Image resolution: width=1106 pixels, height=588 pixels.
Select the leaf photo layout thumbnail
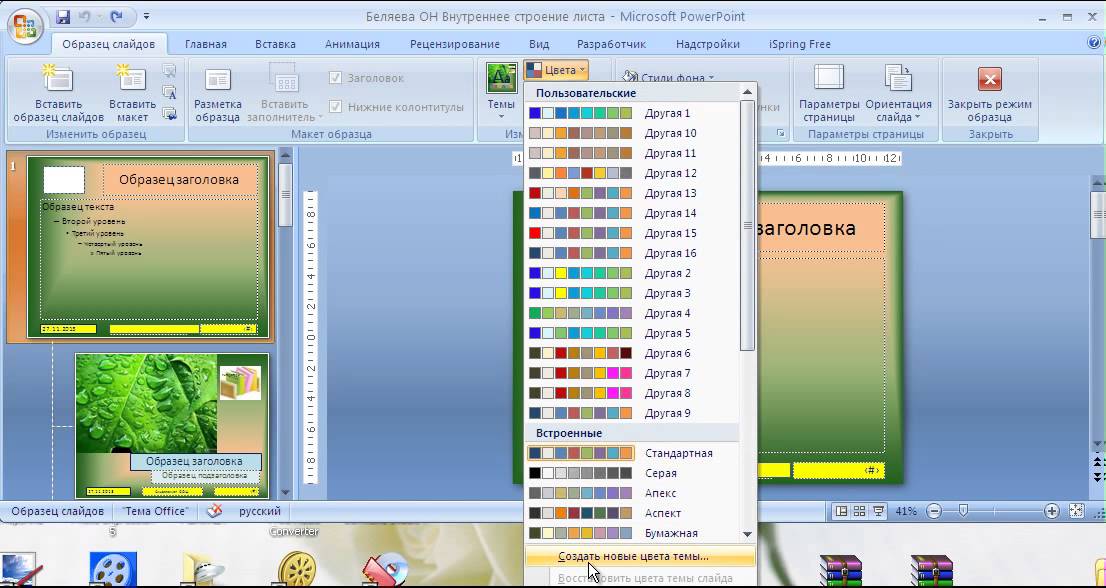point(171,424)
